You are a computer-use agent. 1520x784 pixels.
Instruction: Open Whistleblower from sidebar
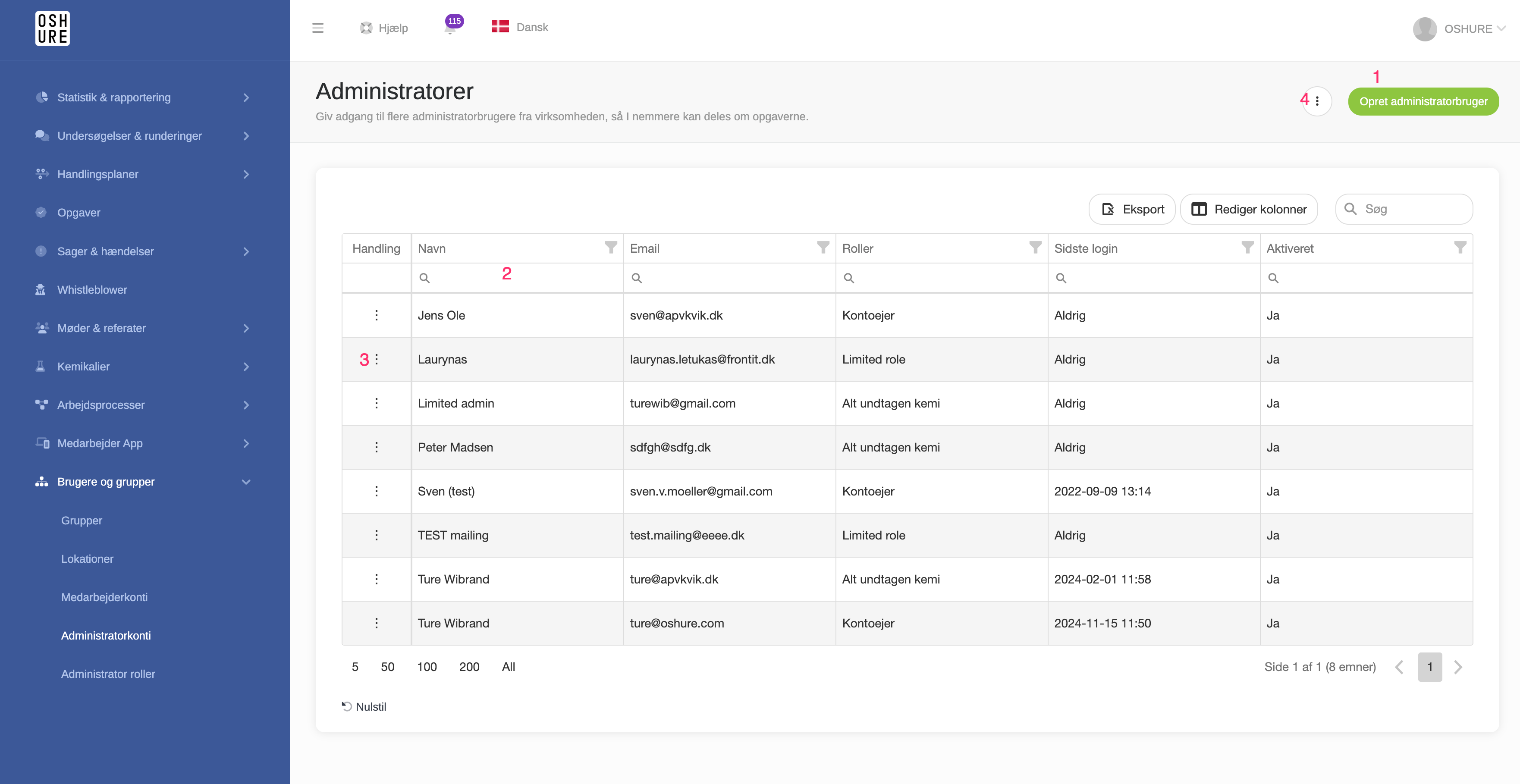tap(92, 290)
